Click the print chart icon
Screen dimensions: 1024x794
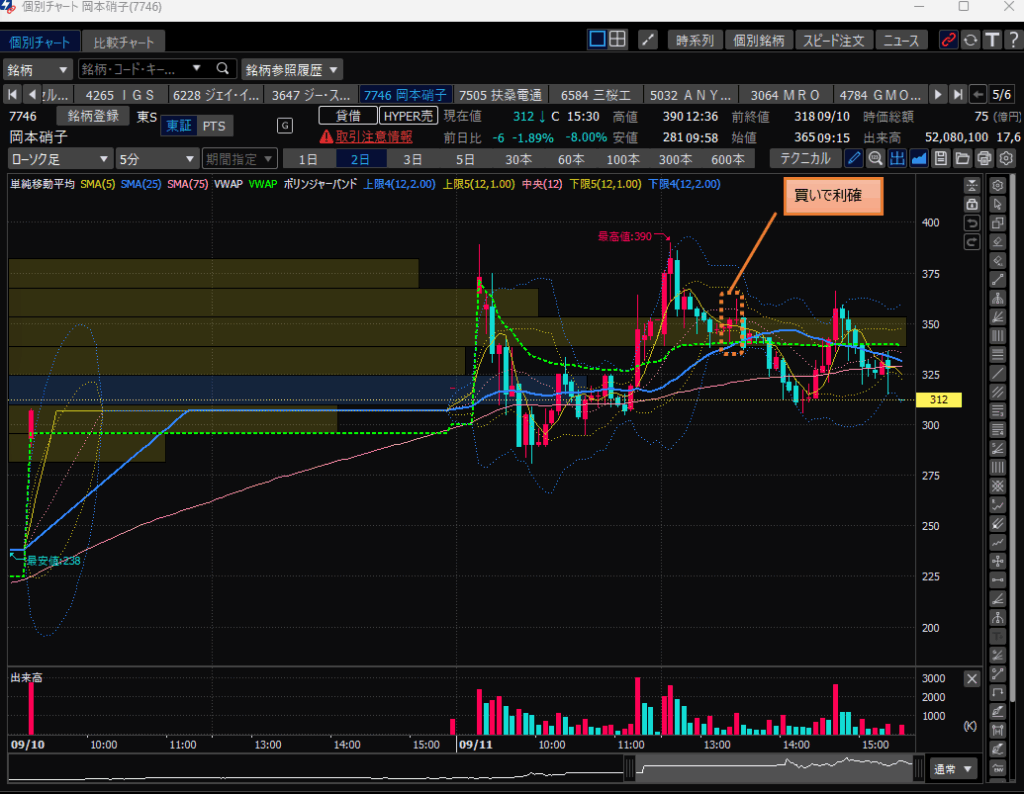click(x=984, y=158)
